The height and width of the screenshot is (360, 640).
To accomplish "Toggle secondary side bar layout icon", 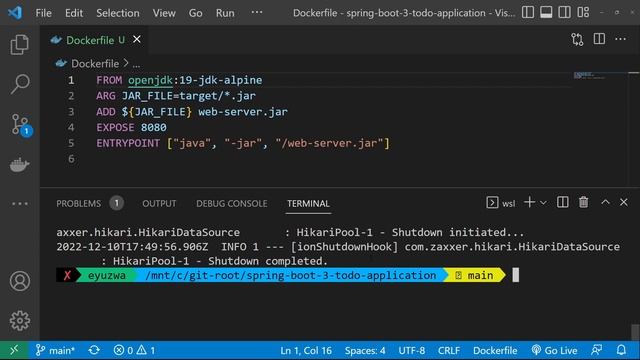I will pyautogui.click(x=564, y=12).
